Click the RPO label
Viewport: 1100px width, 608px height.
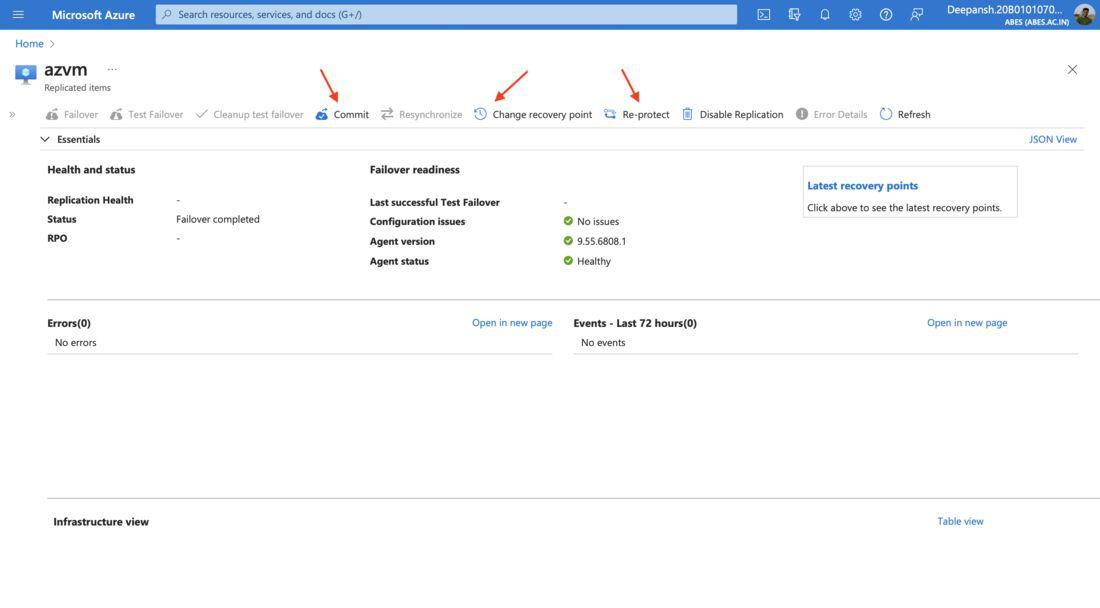coord(58,238)
